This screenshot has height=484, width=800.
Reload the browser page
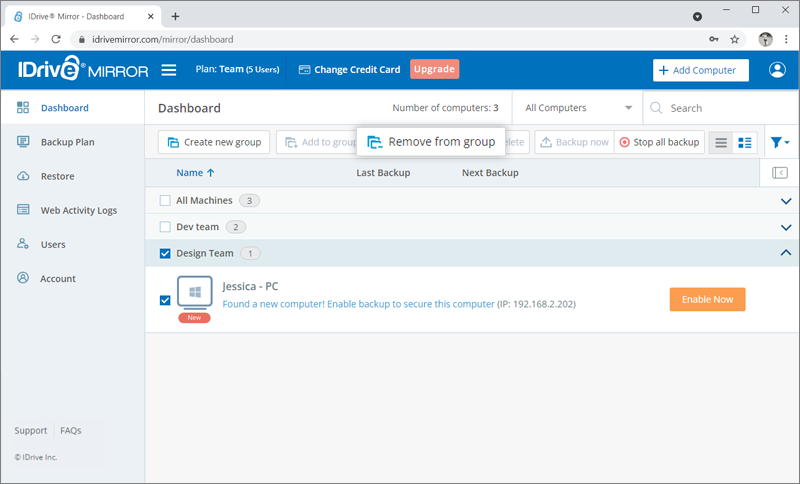point(56,39)
